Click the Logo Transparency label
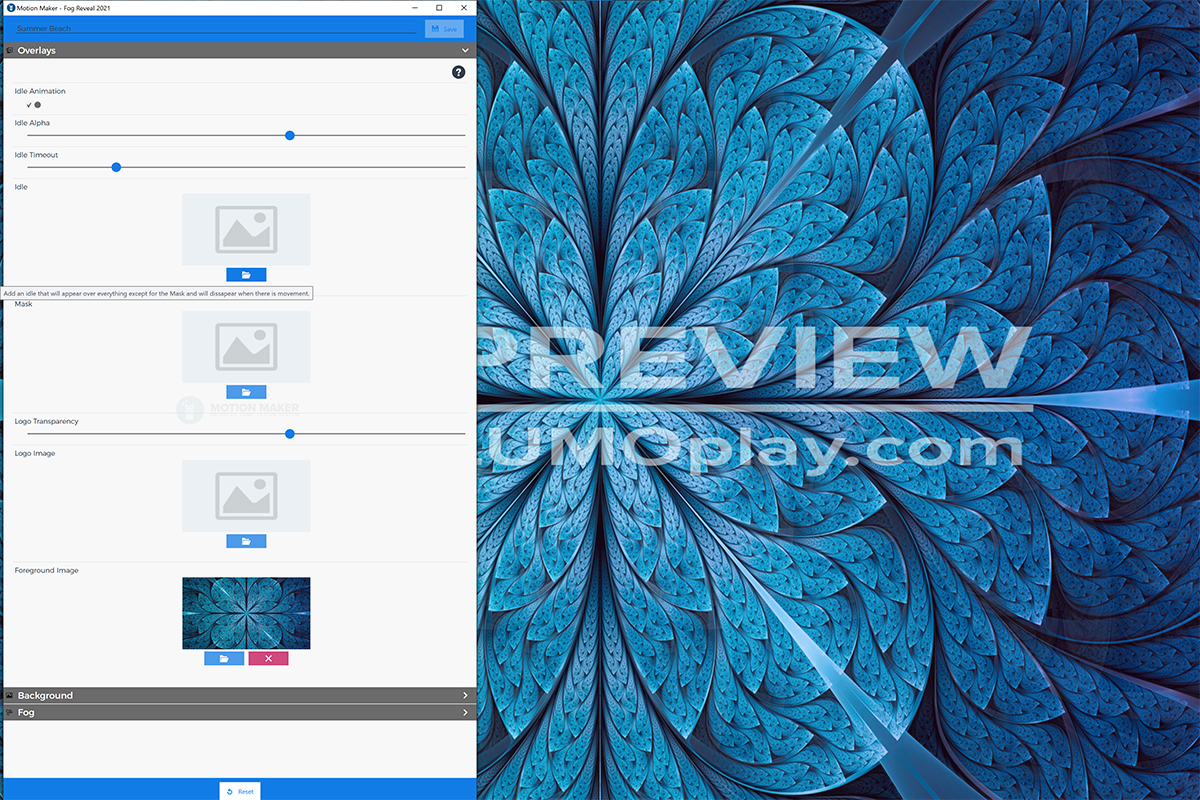This screenshot has height=800, width=1200. [47, 421]
